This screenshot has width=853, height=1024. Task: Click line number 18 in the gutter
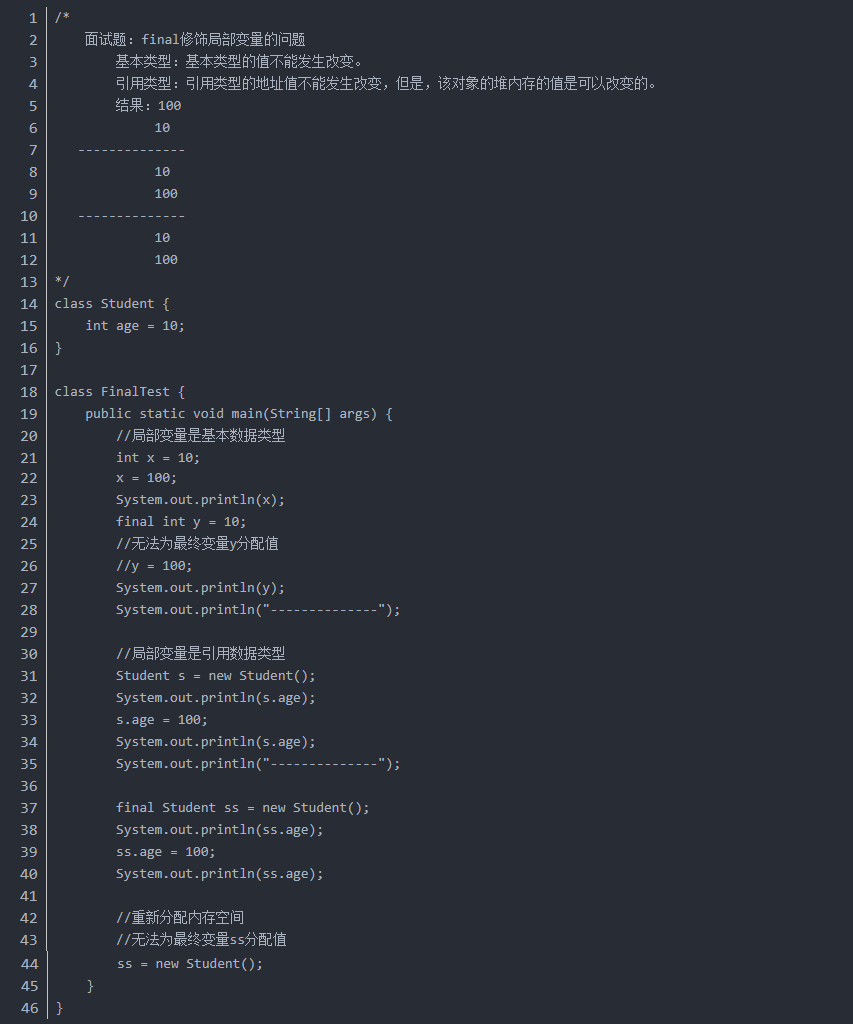pos(29,392)
